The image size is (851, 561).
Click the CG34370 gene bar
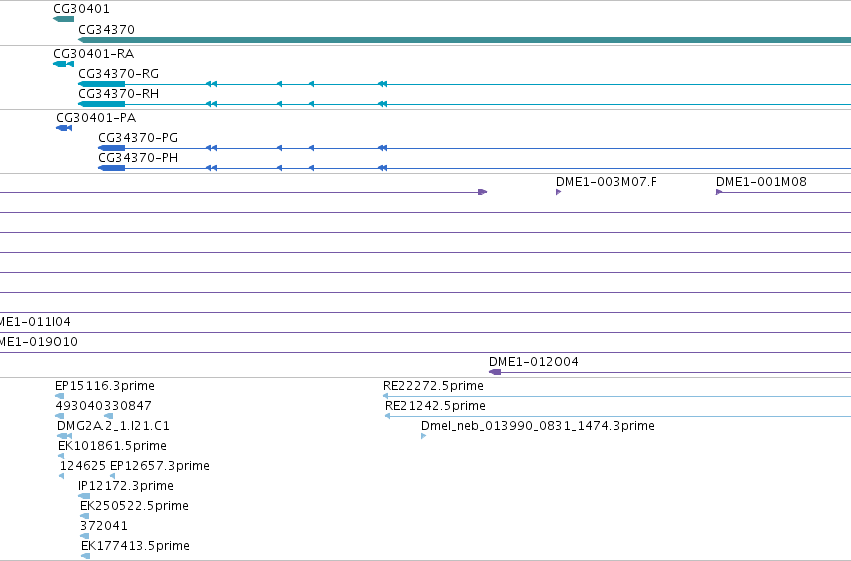coord(465,40)
